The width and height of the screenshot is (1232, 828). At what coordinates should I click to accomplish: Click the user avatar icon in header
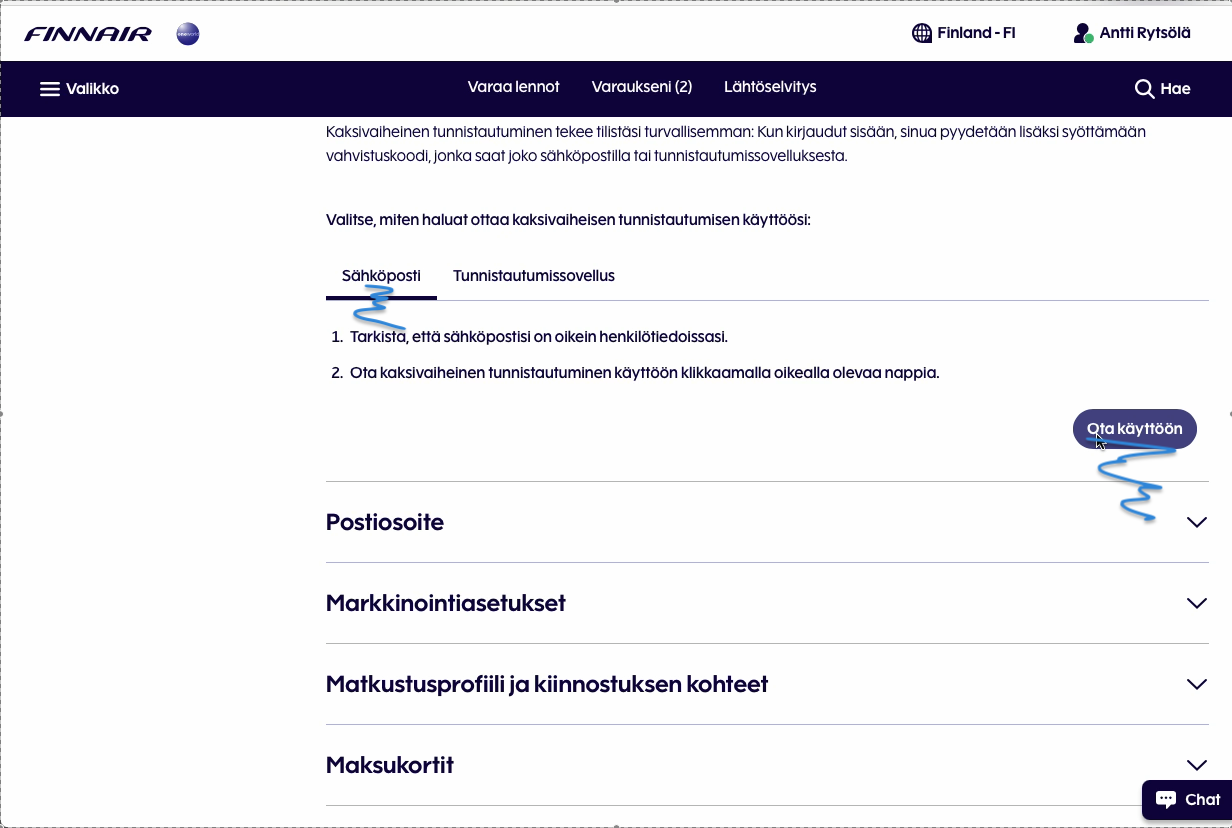[x=1082, y=34]
